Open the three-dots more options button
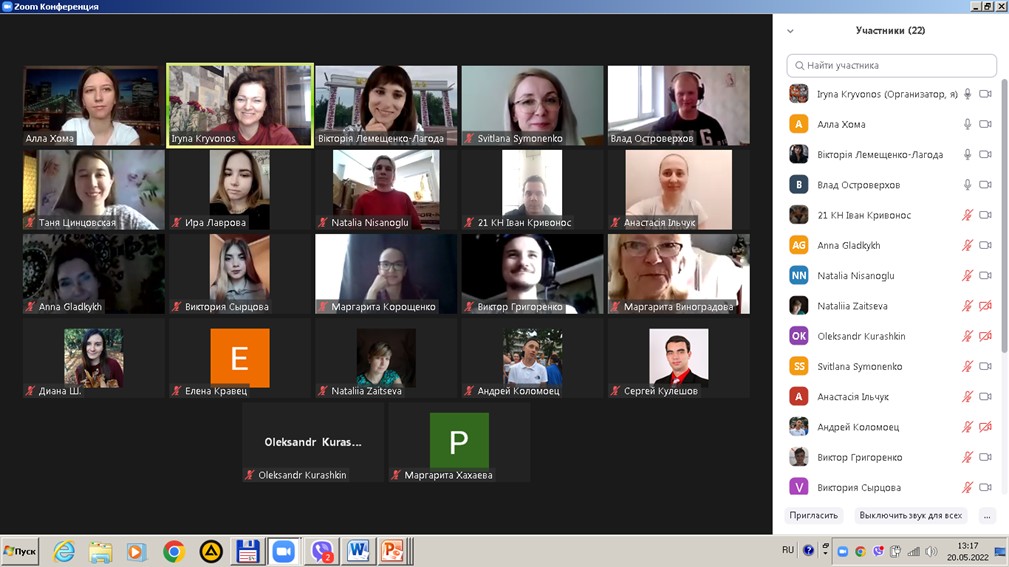The height and width of the screenshot is (567, 1009). pyautogui.click(x=986, y=516)
